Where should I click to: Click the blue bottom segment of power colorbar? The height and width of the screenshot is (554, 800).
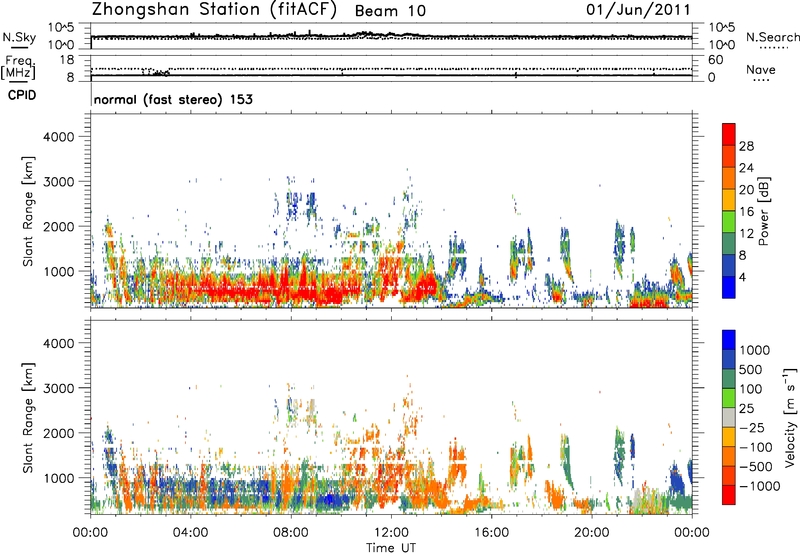[x=729, y=287]
